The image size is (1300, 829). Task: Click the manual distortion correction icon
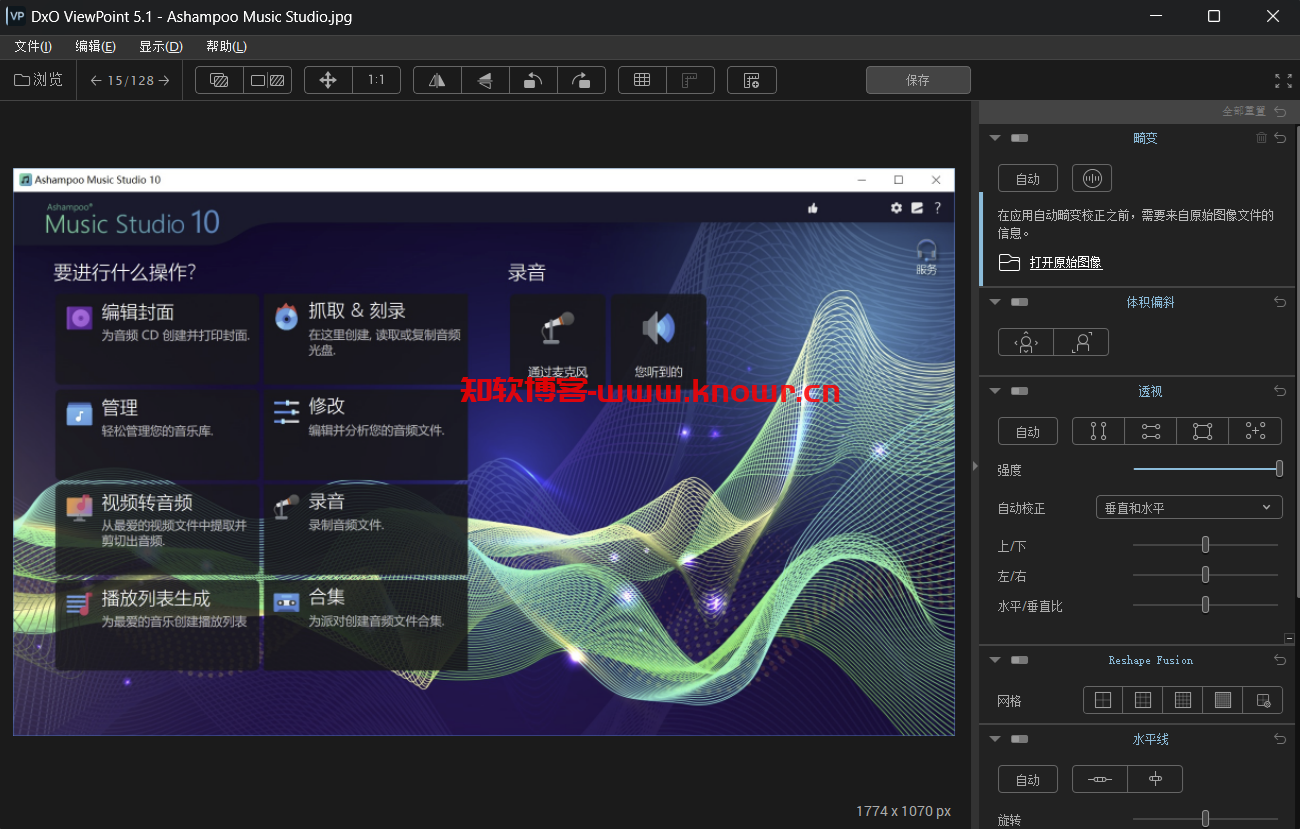coord(1092,179)
